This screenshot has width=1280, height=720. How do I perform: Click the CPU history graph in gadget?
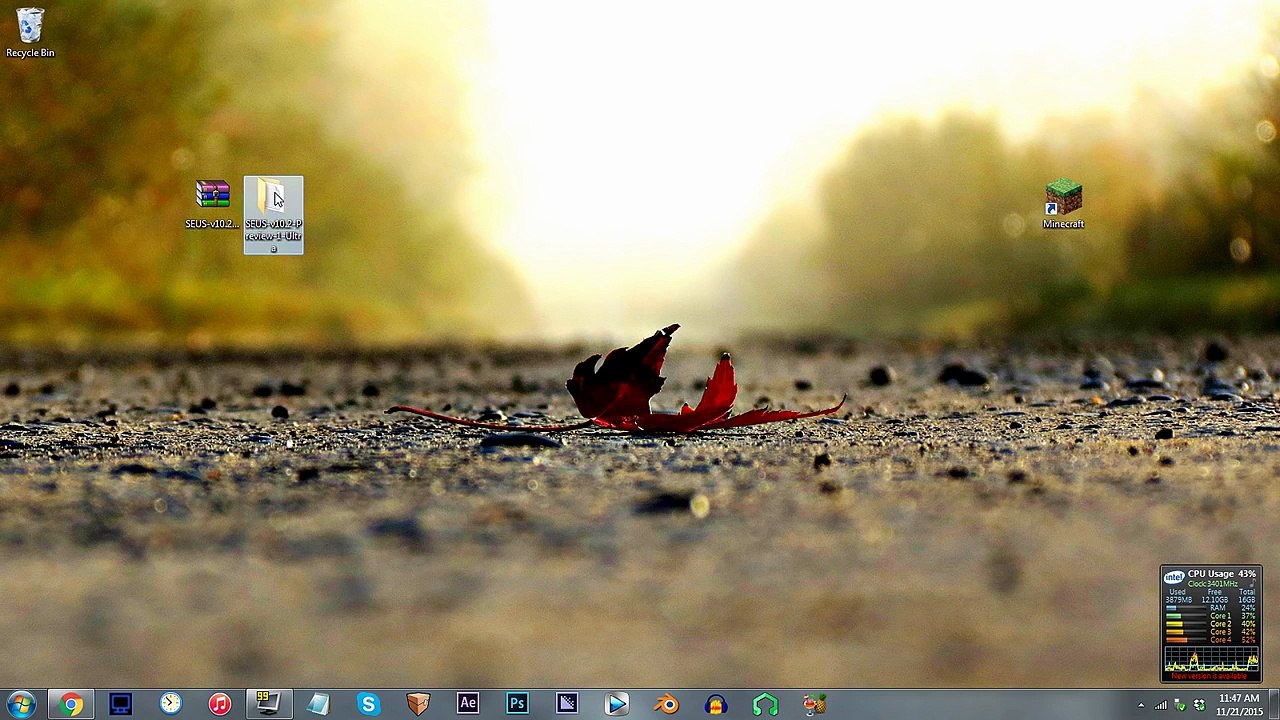click(1211, 660)
